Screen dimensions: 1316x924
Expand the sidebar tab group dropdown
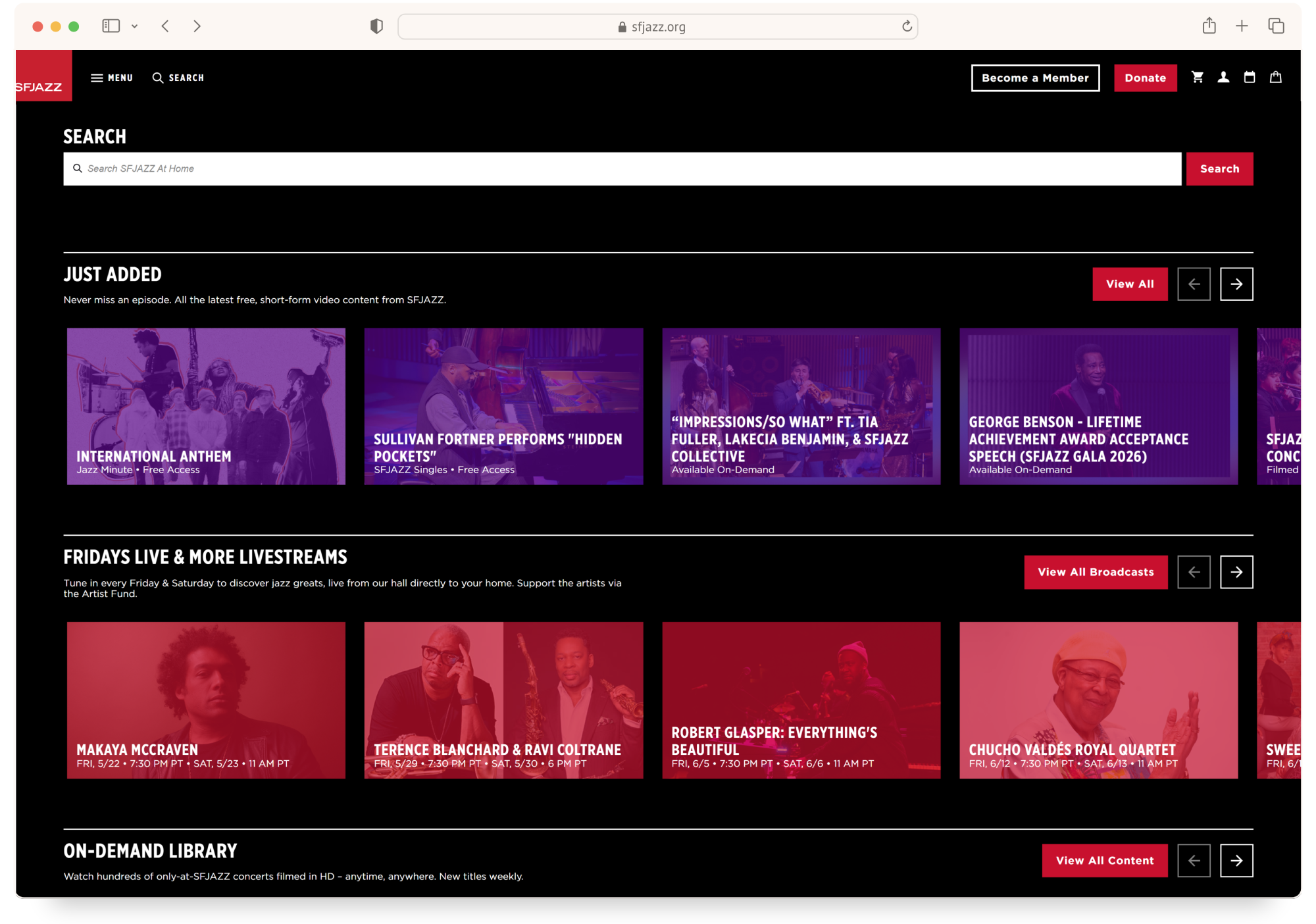tap(134, 26)
